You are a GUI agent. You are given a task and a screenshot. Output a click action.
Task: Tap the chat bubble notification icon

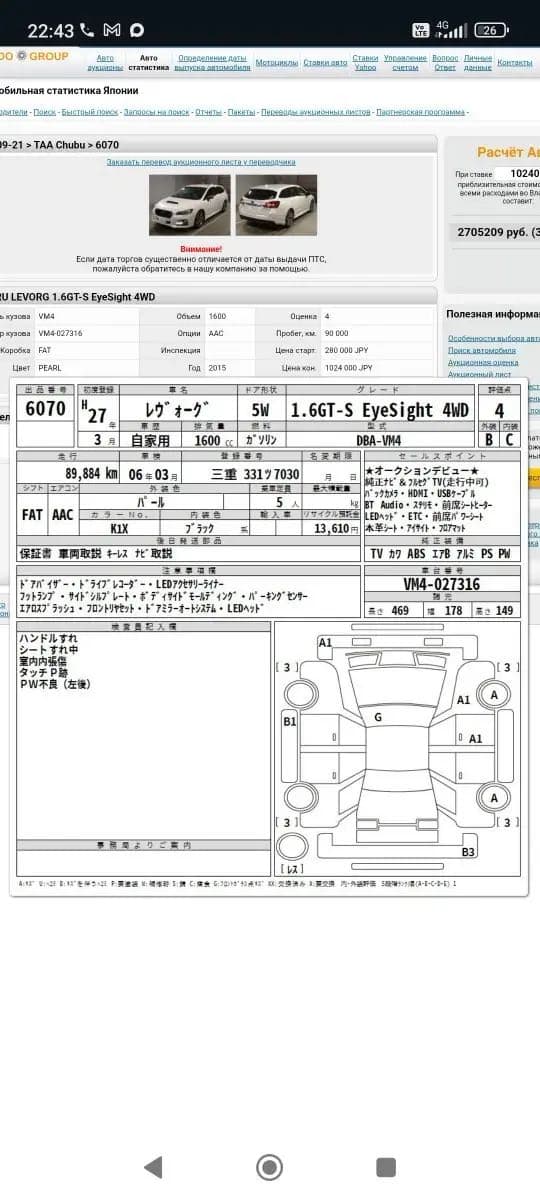[x=137, y=30]
